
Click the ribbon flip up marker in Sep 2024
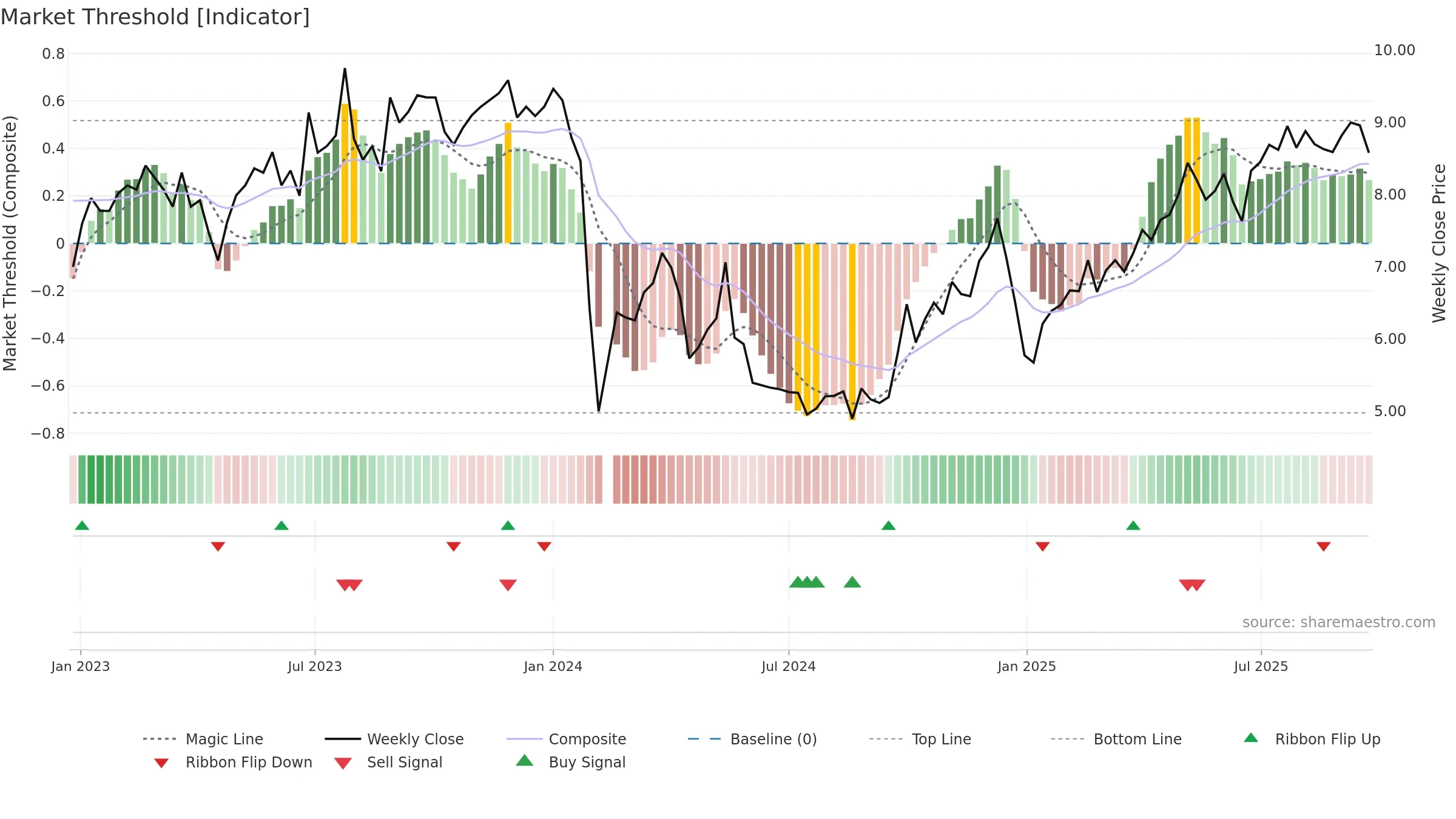(x=888, y=525)
